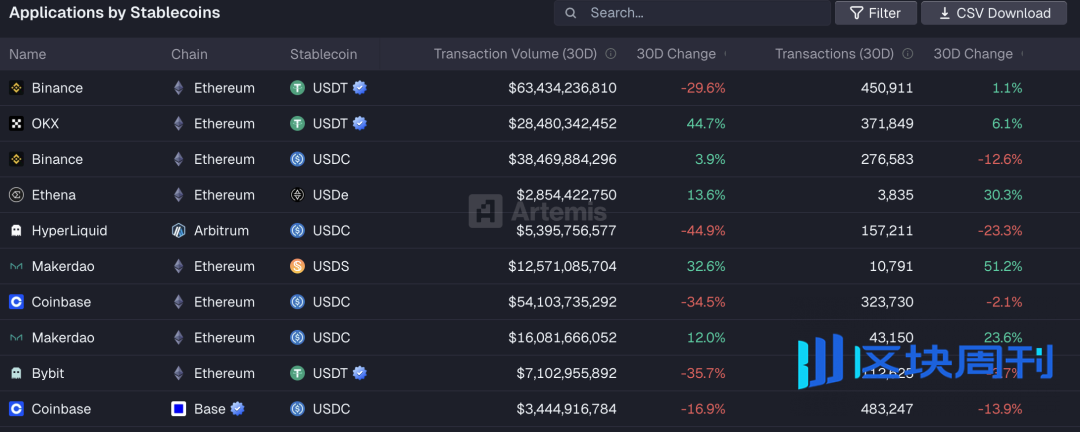1080x432 pixels.
Task: Click the verified badge next to Base
Action: coord(238,408)
